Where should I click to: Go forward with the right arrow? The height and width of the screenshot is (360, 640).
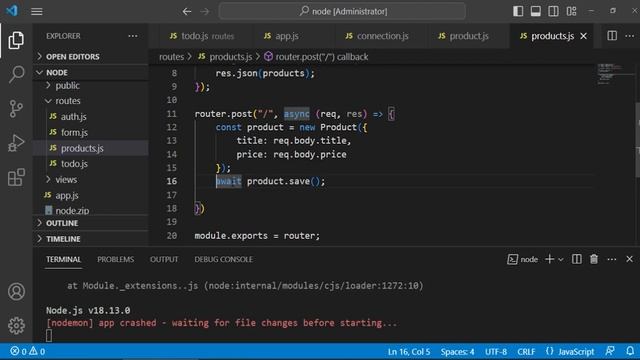coord(205,11)
